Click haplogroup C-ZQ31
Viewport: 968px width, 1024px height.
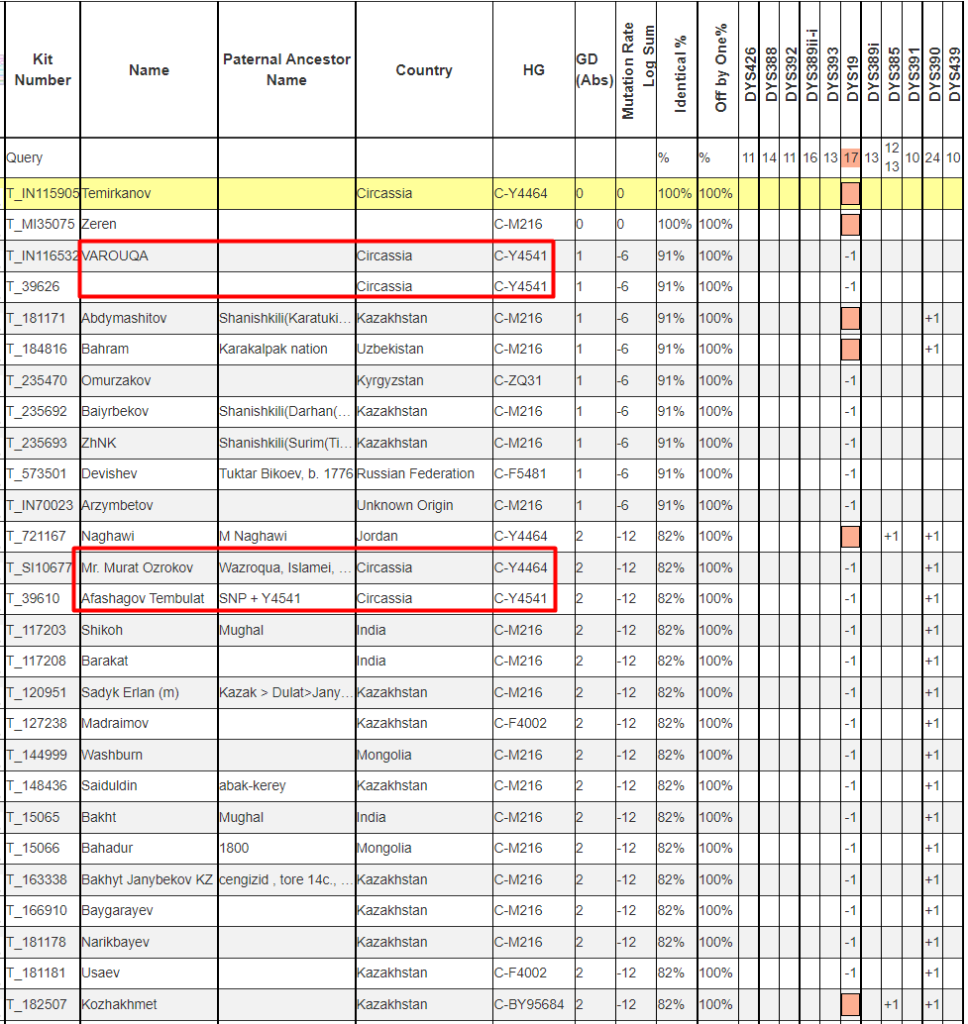[x=519, y=380]
